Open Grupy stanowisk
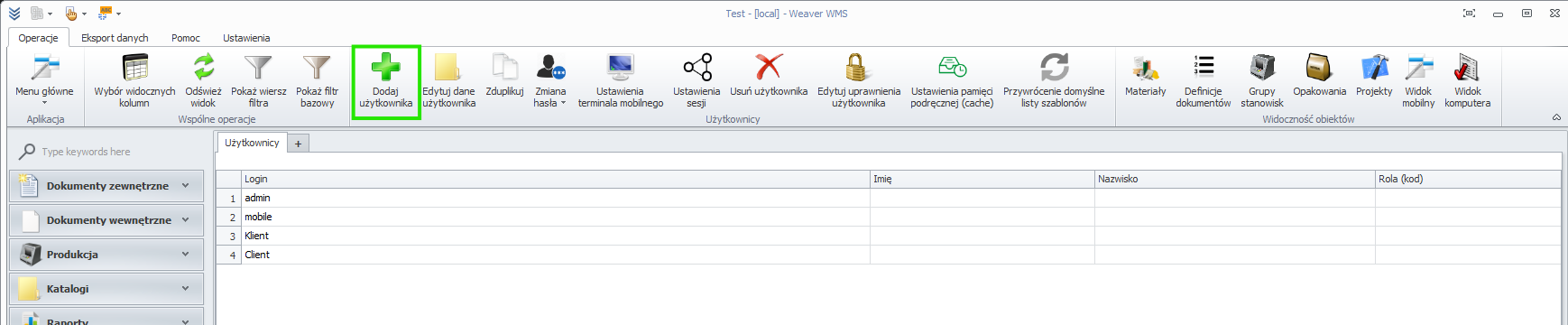 pos(1262,79)
